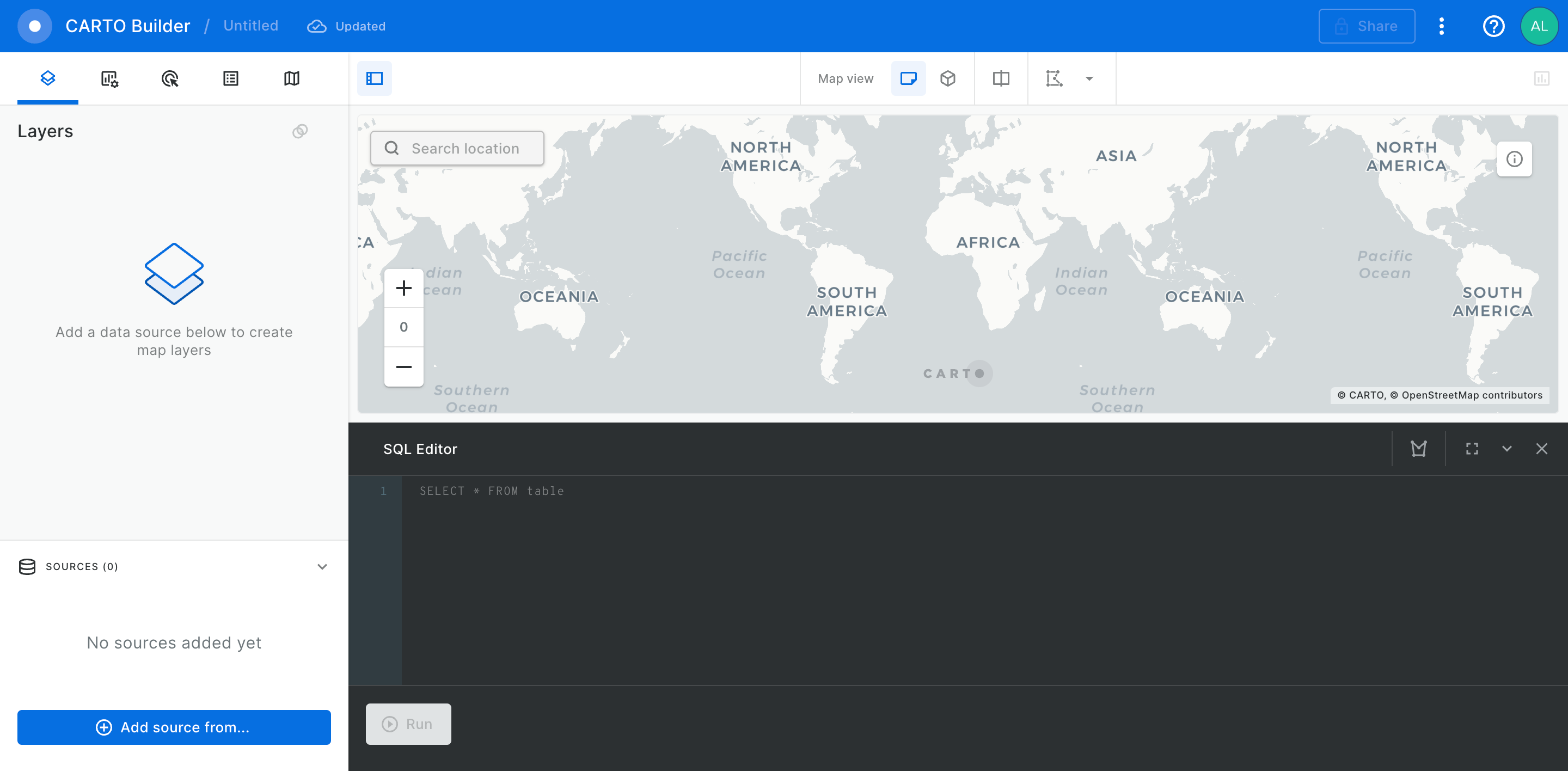The image size is (1568, 771).
Task: Open the Legend tab icon
Action: tap(231, 78)
